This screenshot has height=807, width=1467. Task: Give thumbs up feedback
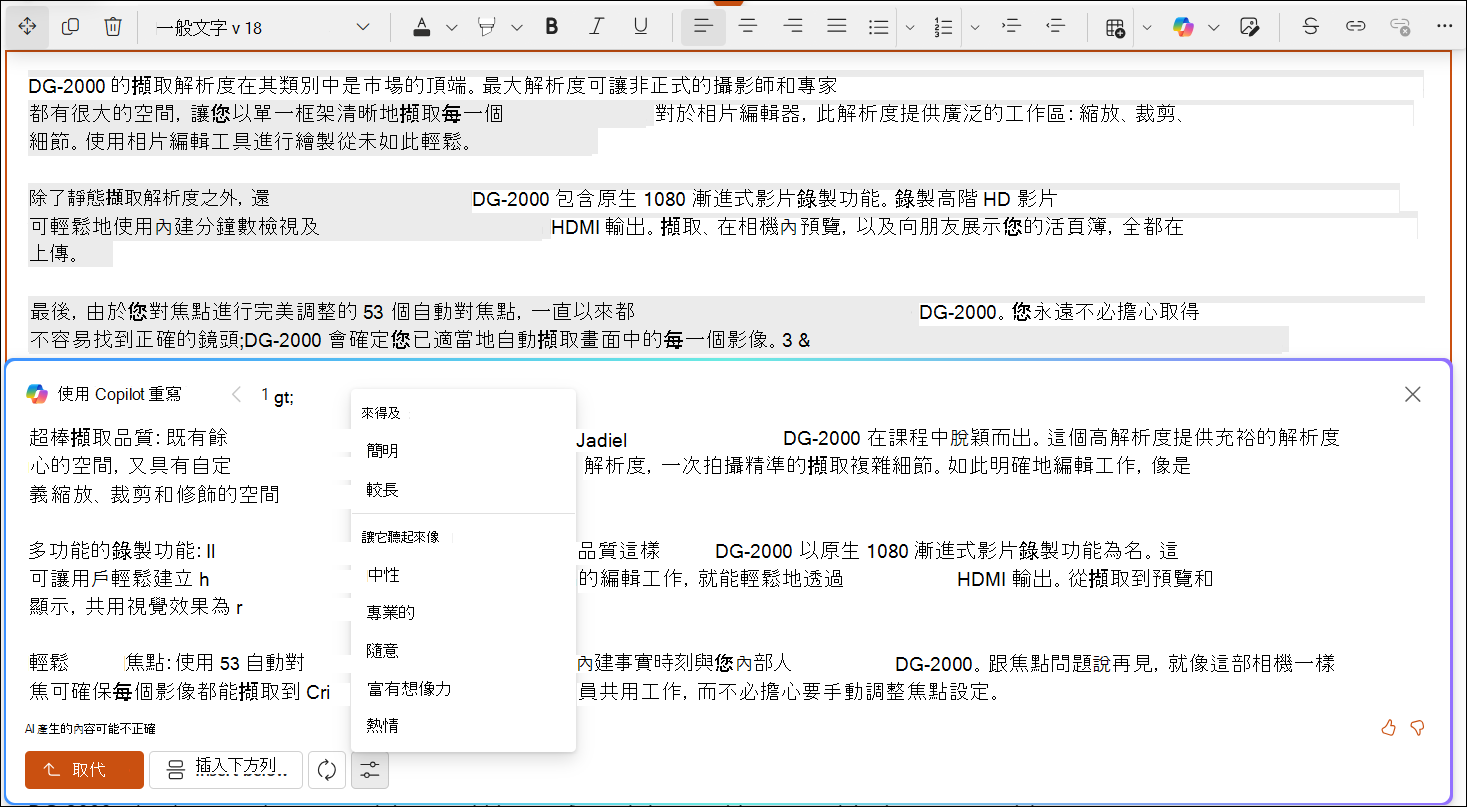(1388, 728)
